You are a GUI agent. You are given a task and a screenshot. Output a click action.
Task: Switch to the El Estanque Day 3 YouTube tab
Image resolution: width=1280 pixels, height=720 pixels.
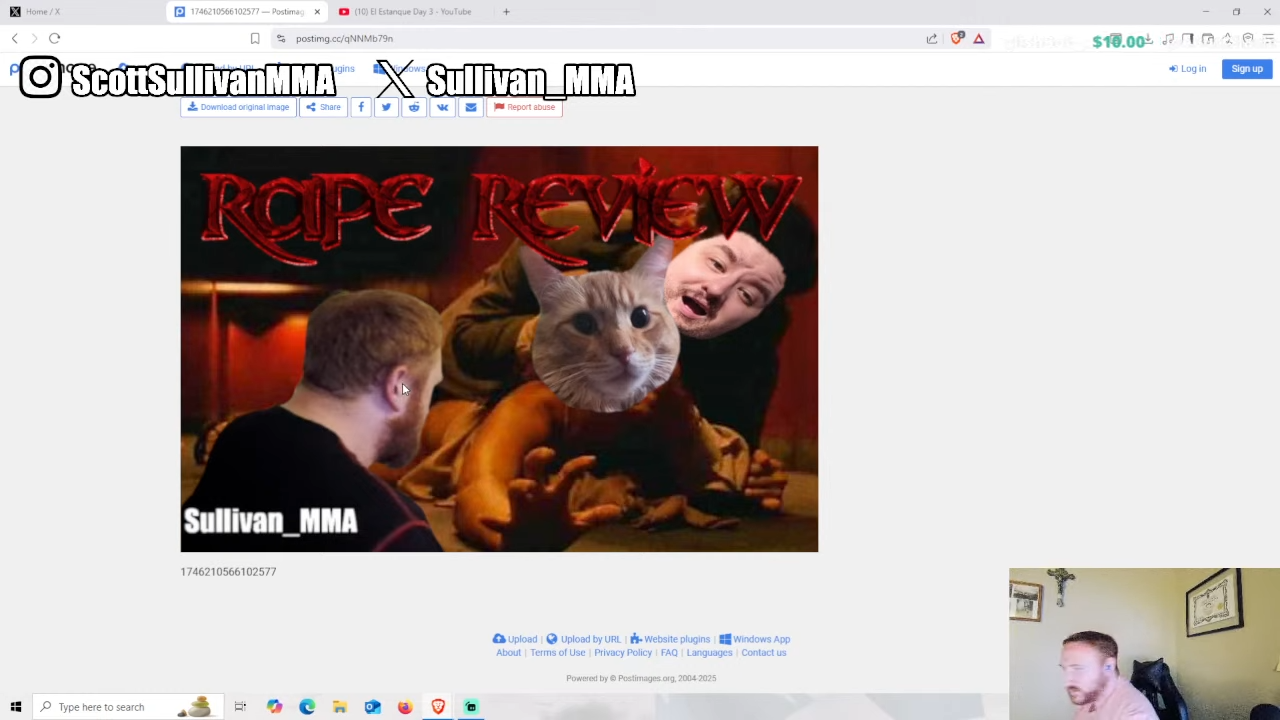[x=412, y=12]
